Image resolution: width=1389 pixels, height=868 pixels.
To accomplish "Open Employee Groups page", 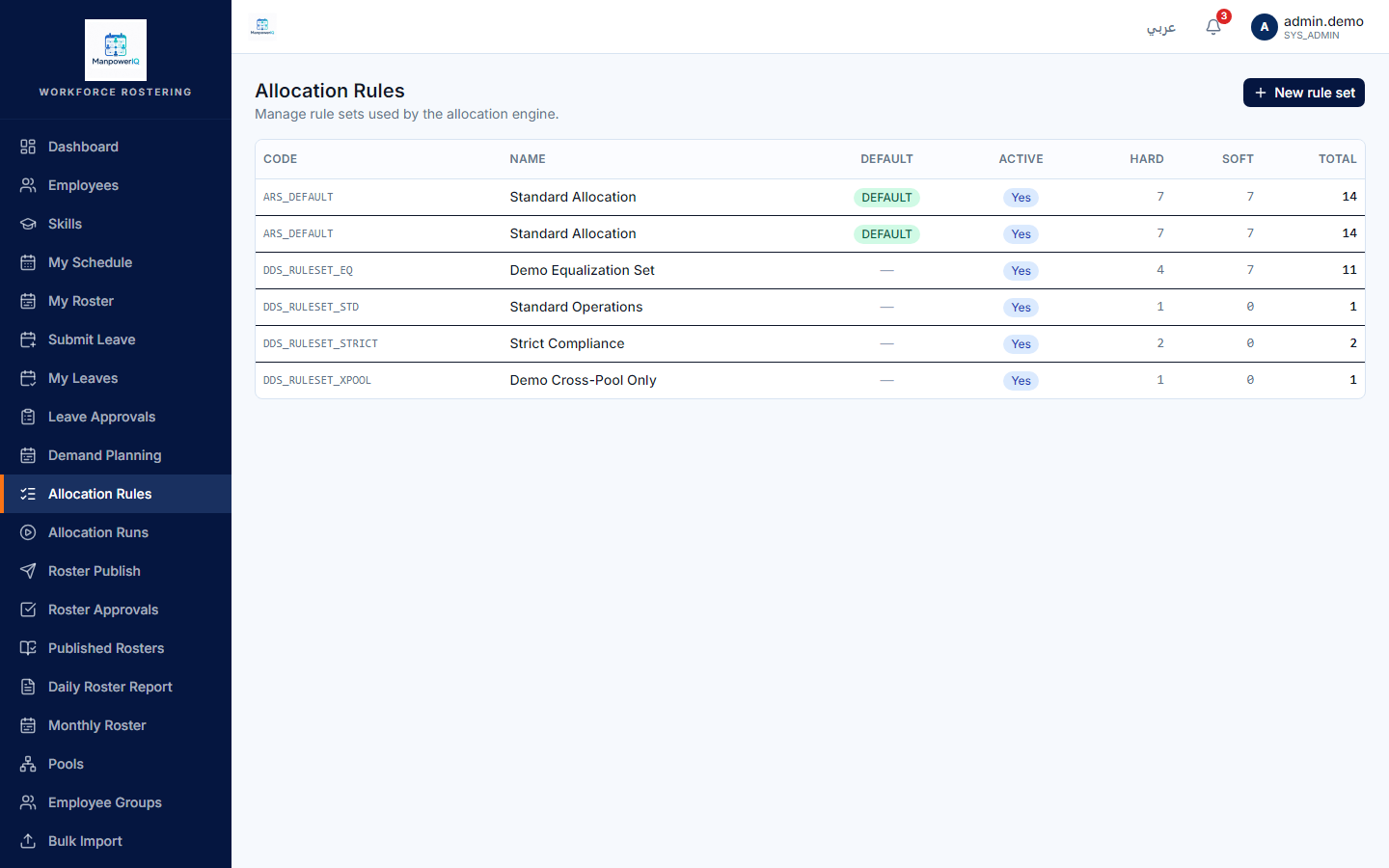I will tap(116, 802).
